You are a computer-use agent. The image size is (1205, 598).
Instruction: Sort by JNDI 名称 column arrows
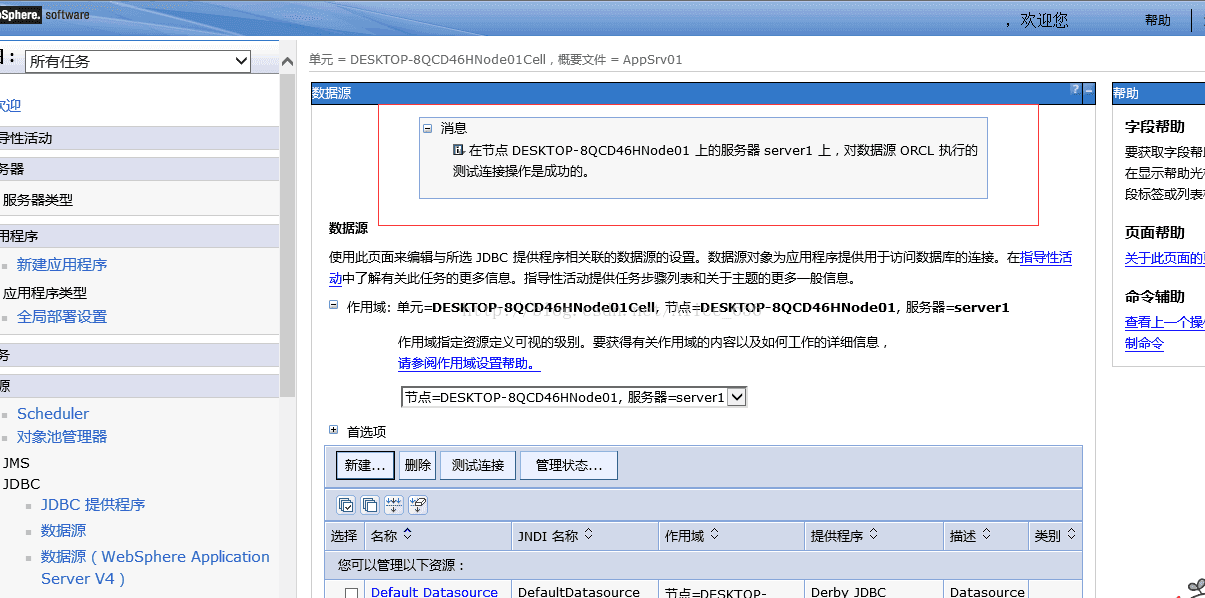point(589,535)
